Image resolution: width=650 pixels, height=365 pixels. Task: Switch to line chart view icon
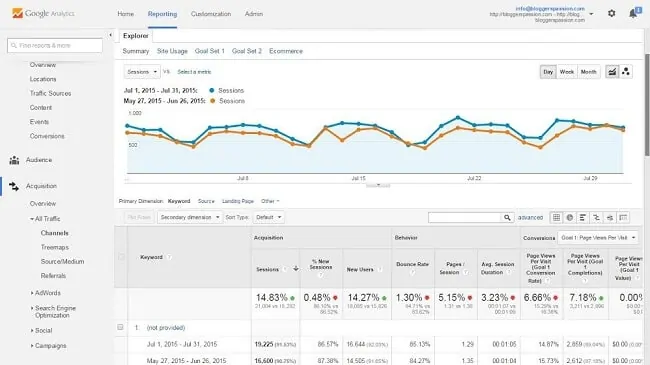[612, 72]
